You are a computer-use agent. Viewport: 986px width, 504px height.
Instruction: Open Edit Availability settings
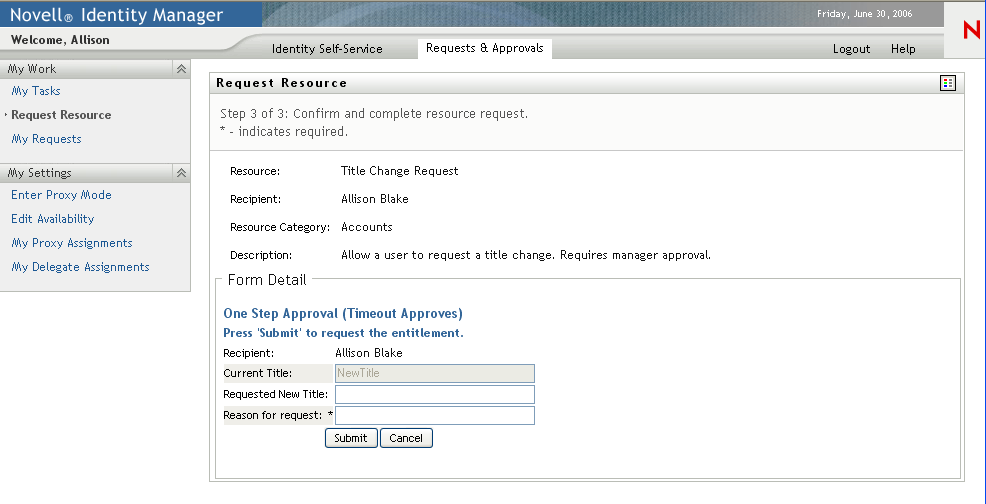pyautogui.click(x=52, y=219)
